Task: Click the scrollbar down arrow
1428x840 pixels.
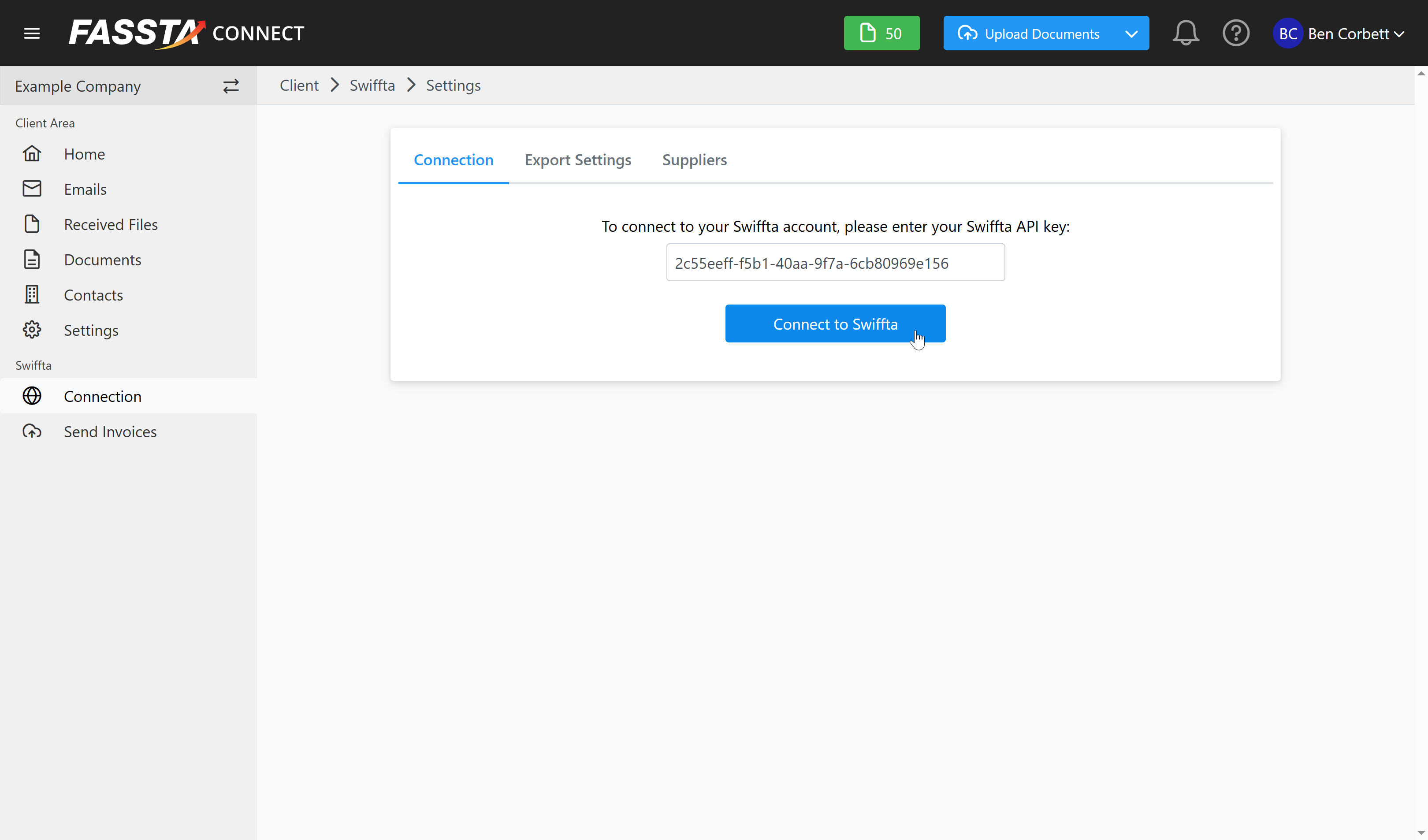Action: [1421, 833]
